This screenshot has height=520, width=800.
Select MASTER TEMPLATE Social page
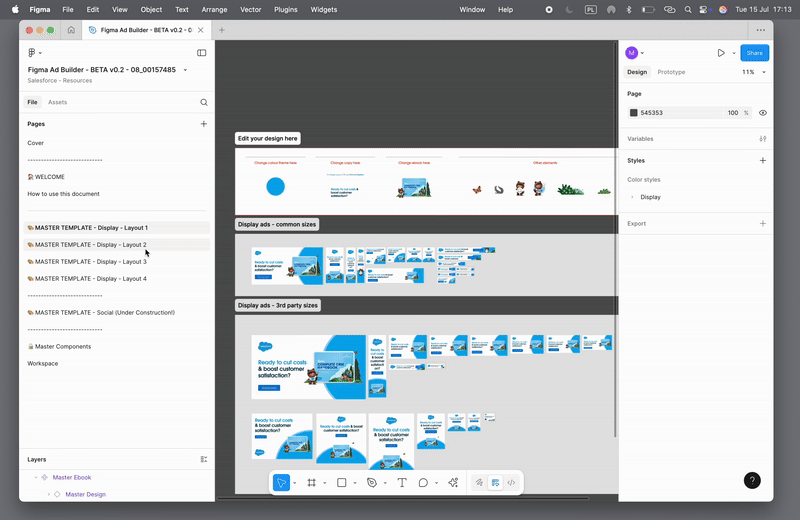coord(116,312)
